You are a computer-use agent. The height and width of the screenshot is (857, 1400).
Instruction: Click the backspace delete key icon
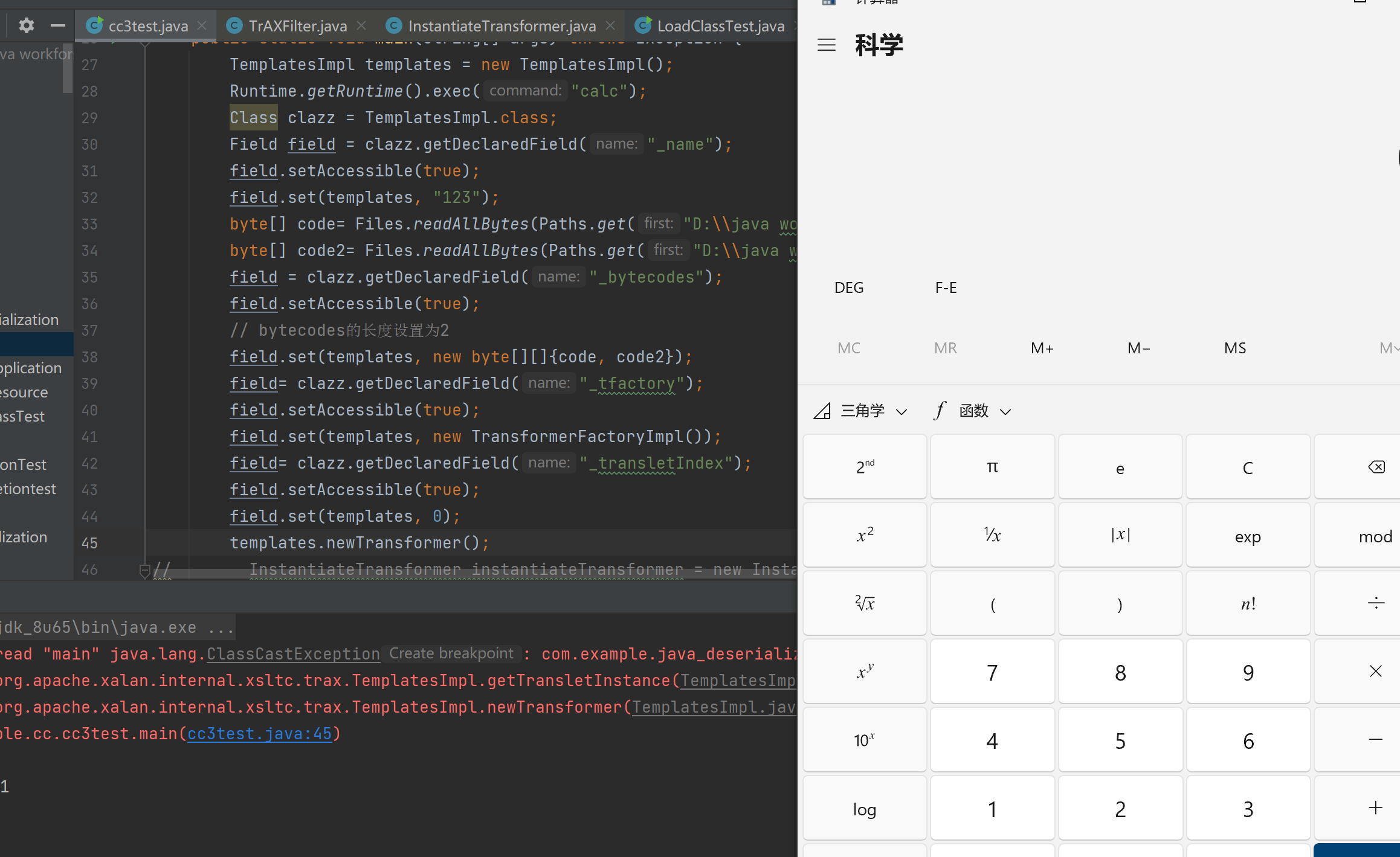click(x=1376, y=467)
